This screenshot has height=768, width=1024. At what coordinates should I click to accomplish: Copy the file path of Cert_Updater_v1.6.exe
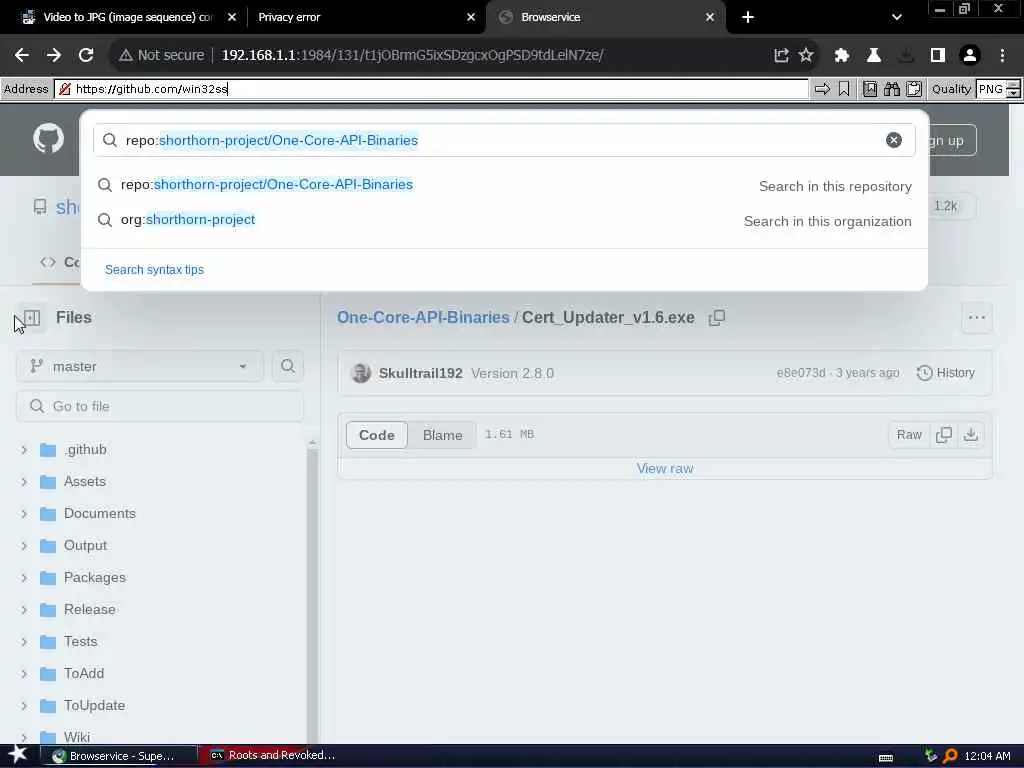tap(717, 317)
